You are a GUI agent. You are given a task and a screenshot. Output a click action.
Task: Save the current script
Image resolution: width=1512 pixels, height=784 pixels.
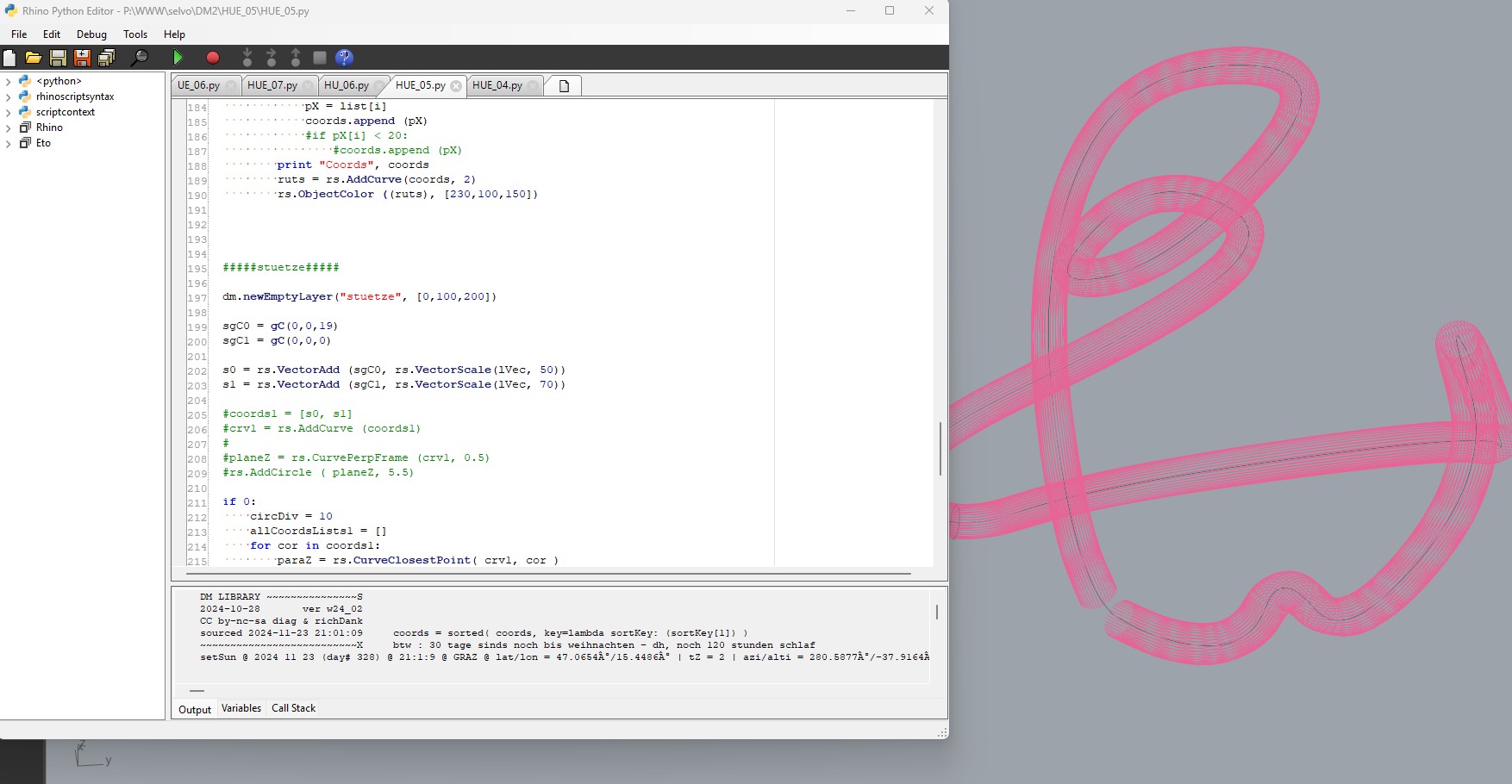pos(58,57)
